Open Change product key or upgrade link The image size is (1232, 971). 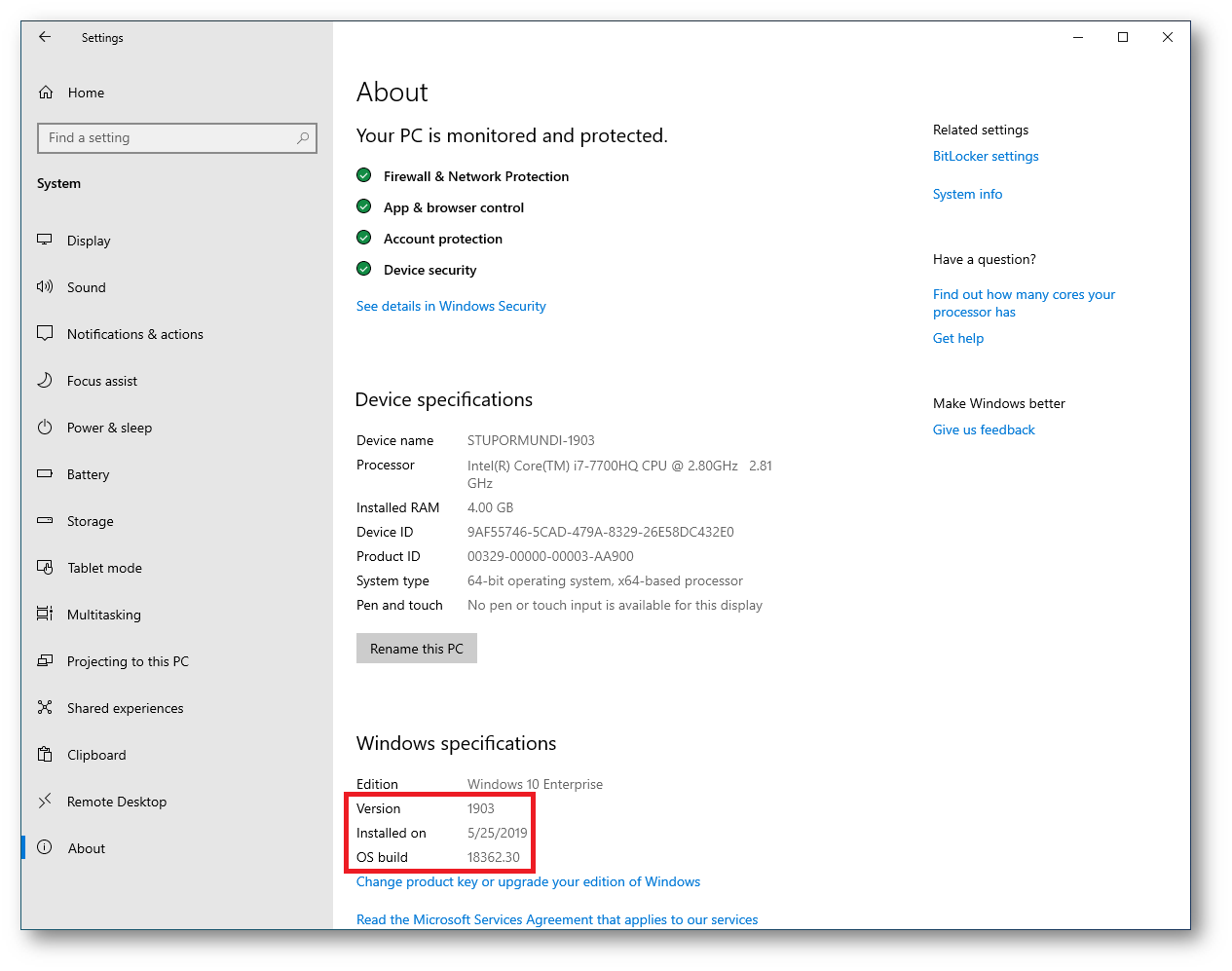(528, 881)
